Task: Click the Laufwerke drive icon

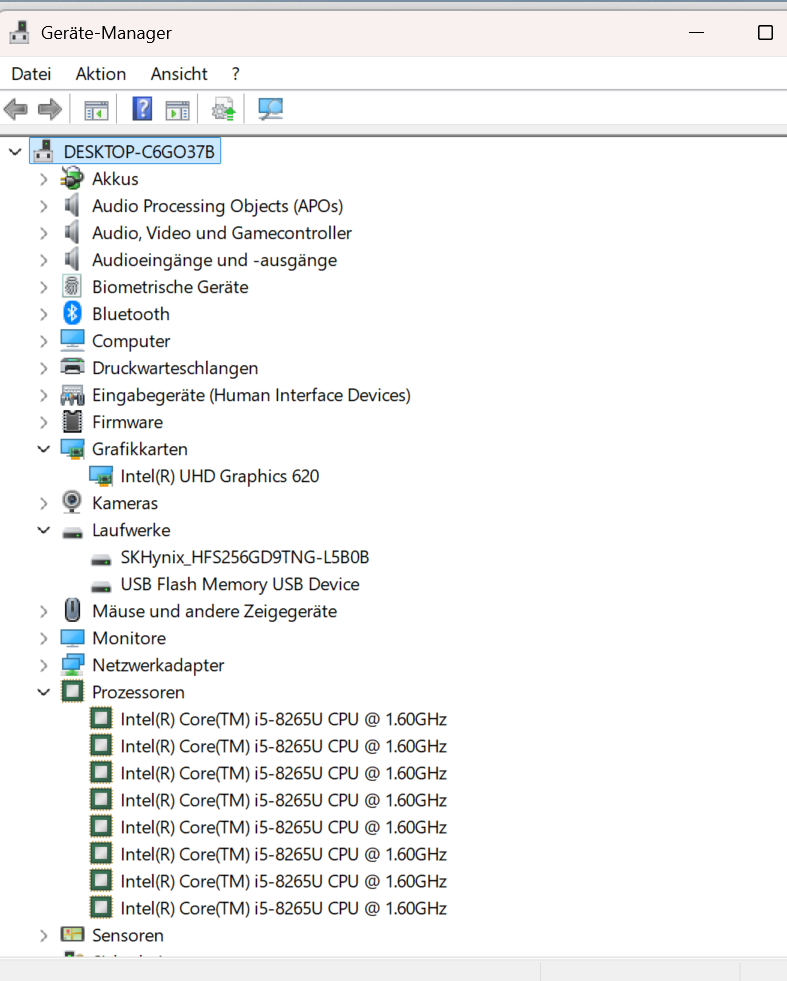Action: pyautogui.click(x=72, y=532)
